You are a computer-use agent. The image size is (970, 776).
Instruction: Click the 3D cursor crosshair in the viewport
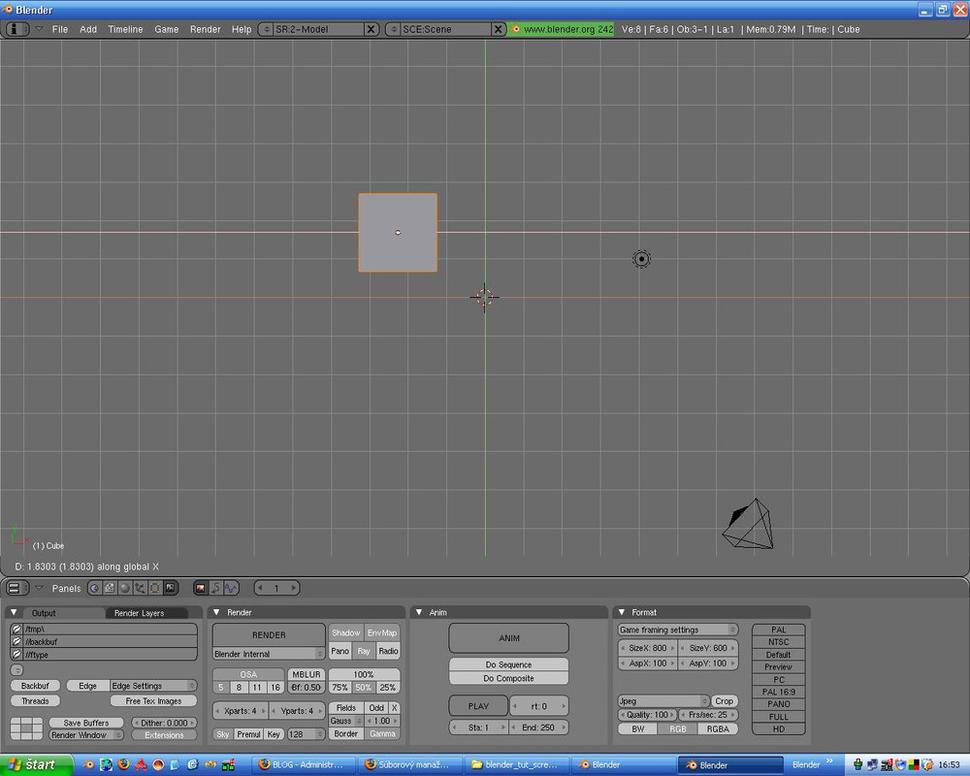(x=484, y=298)
